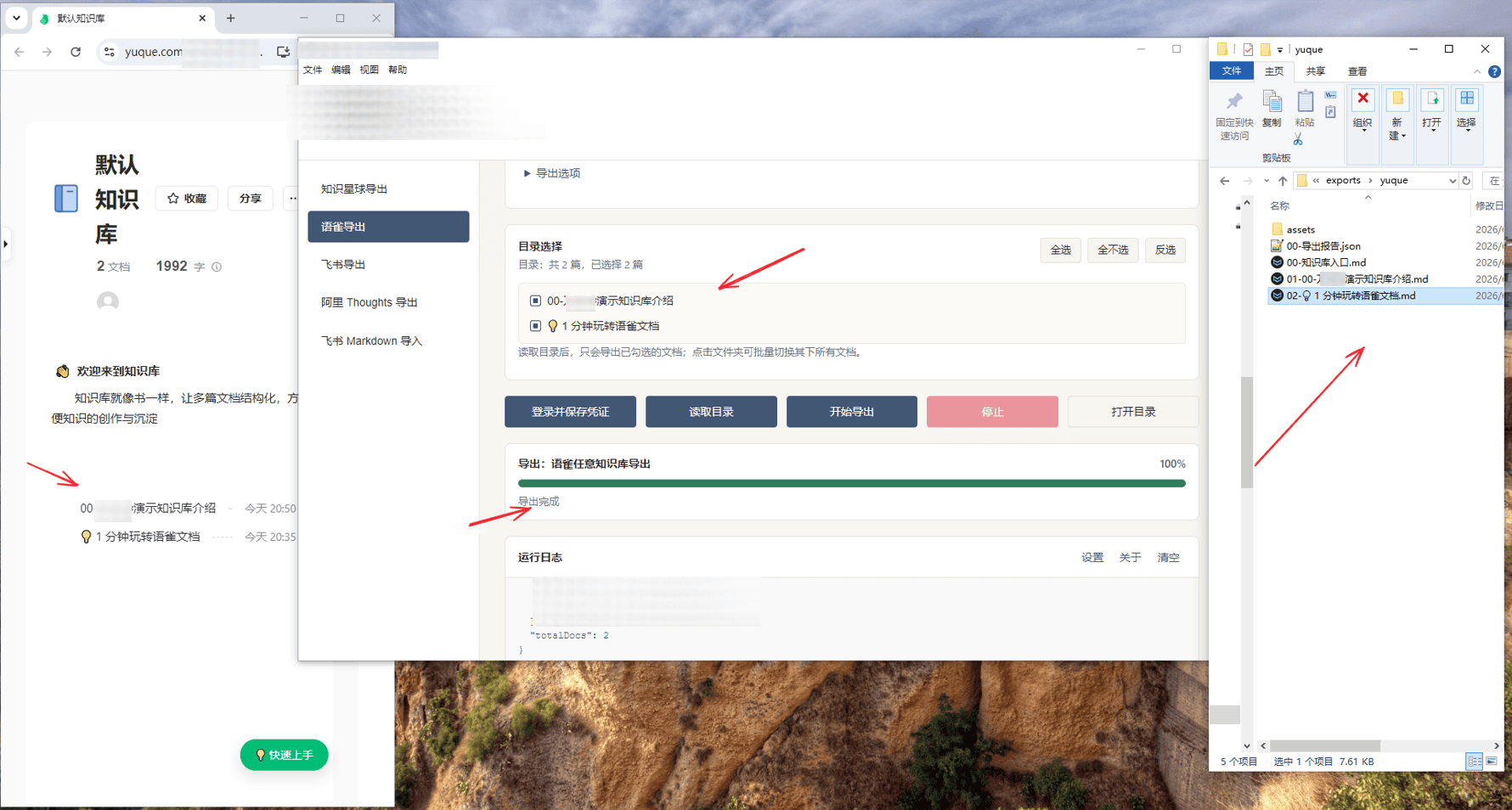Open the 编辑 menu in export tool
The image size is (1512, 810).
click(x=341, y=70)
